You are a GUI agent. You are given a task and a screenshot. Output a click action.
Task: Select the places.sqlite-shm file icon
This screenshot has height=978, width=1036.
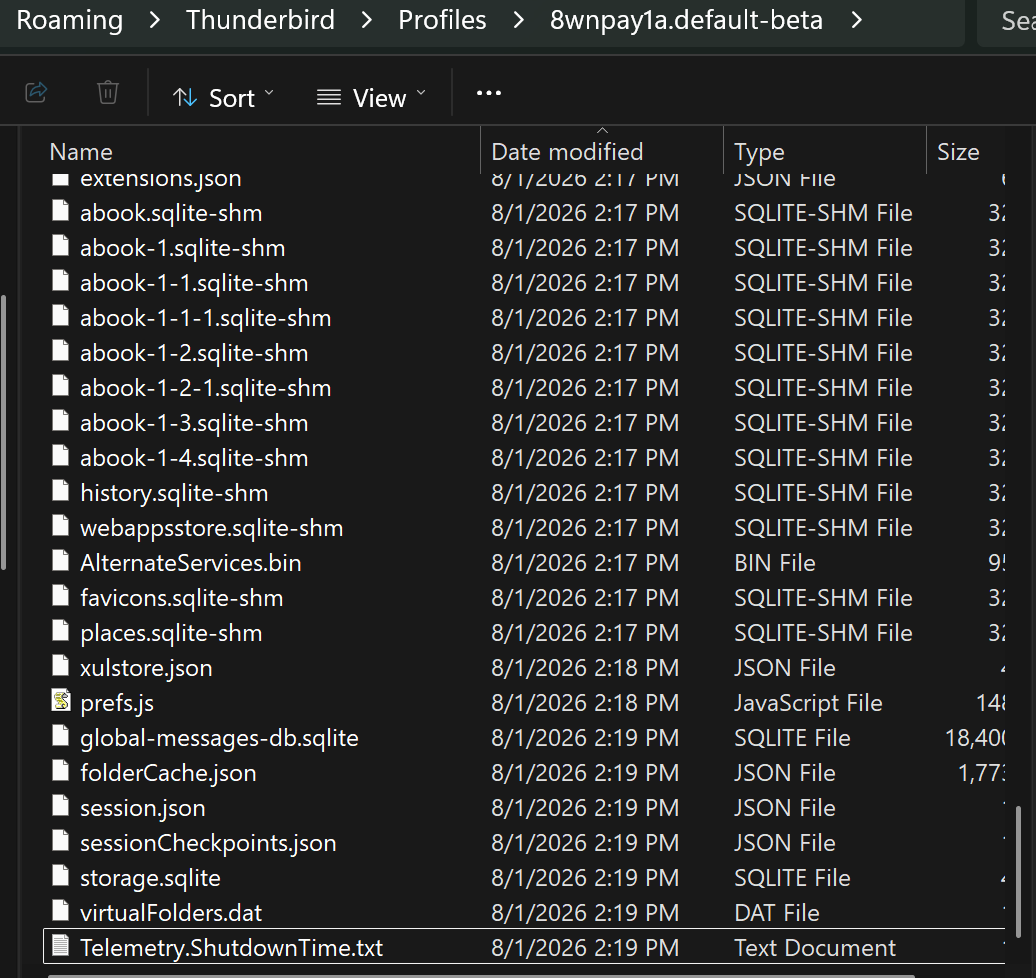61,632
